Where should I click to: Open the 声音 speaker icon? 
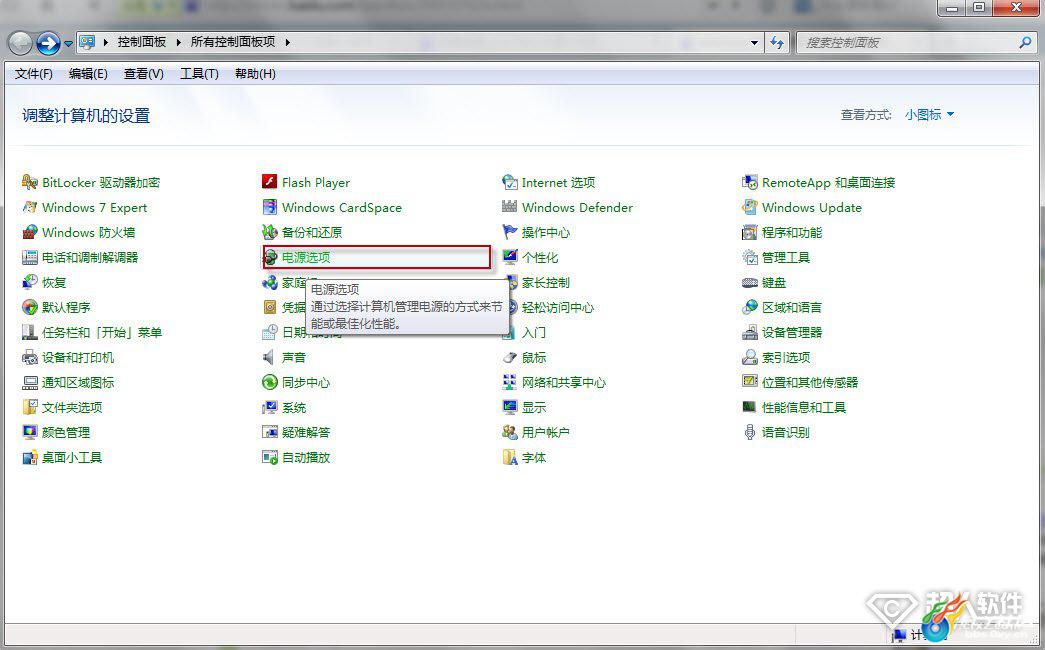pyautogui.click(x=269, y=357)
